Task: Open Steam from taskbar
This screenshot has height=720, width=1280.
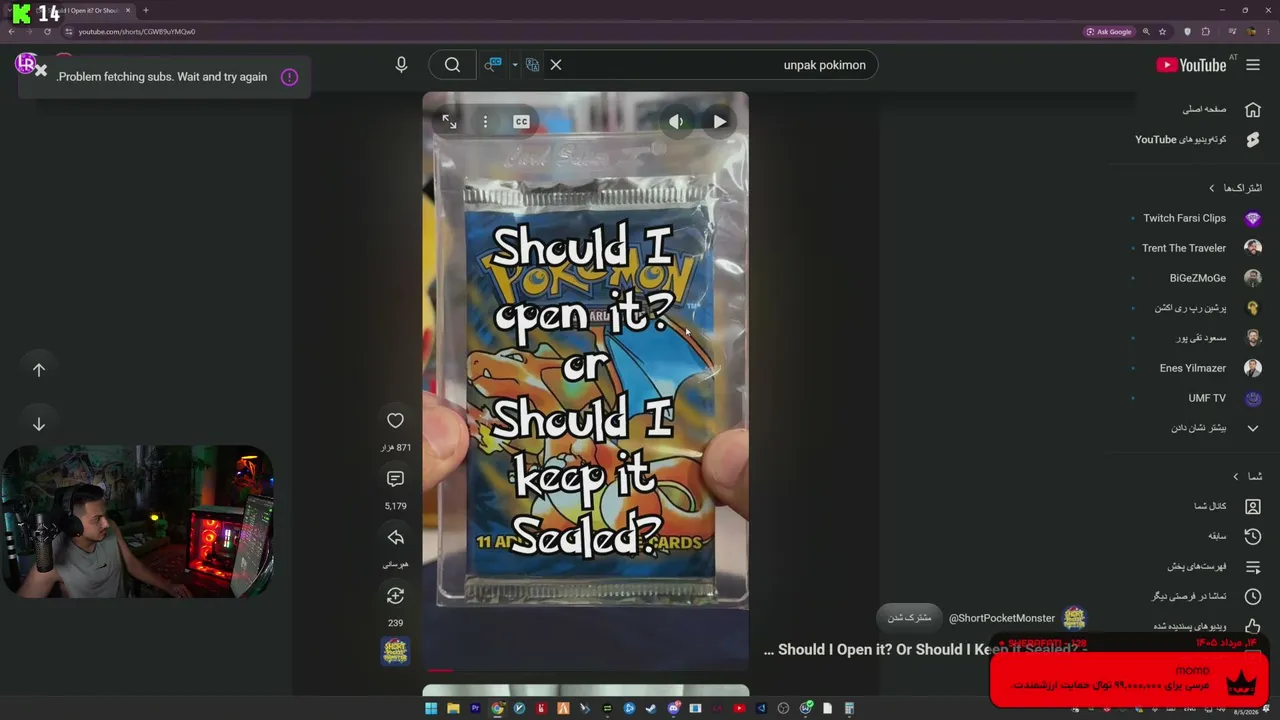Action: [x=651, y=709]
